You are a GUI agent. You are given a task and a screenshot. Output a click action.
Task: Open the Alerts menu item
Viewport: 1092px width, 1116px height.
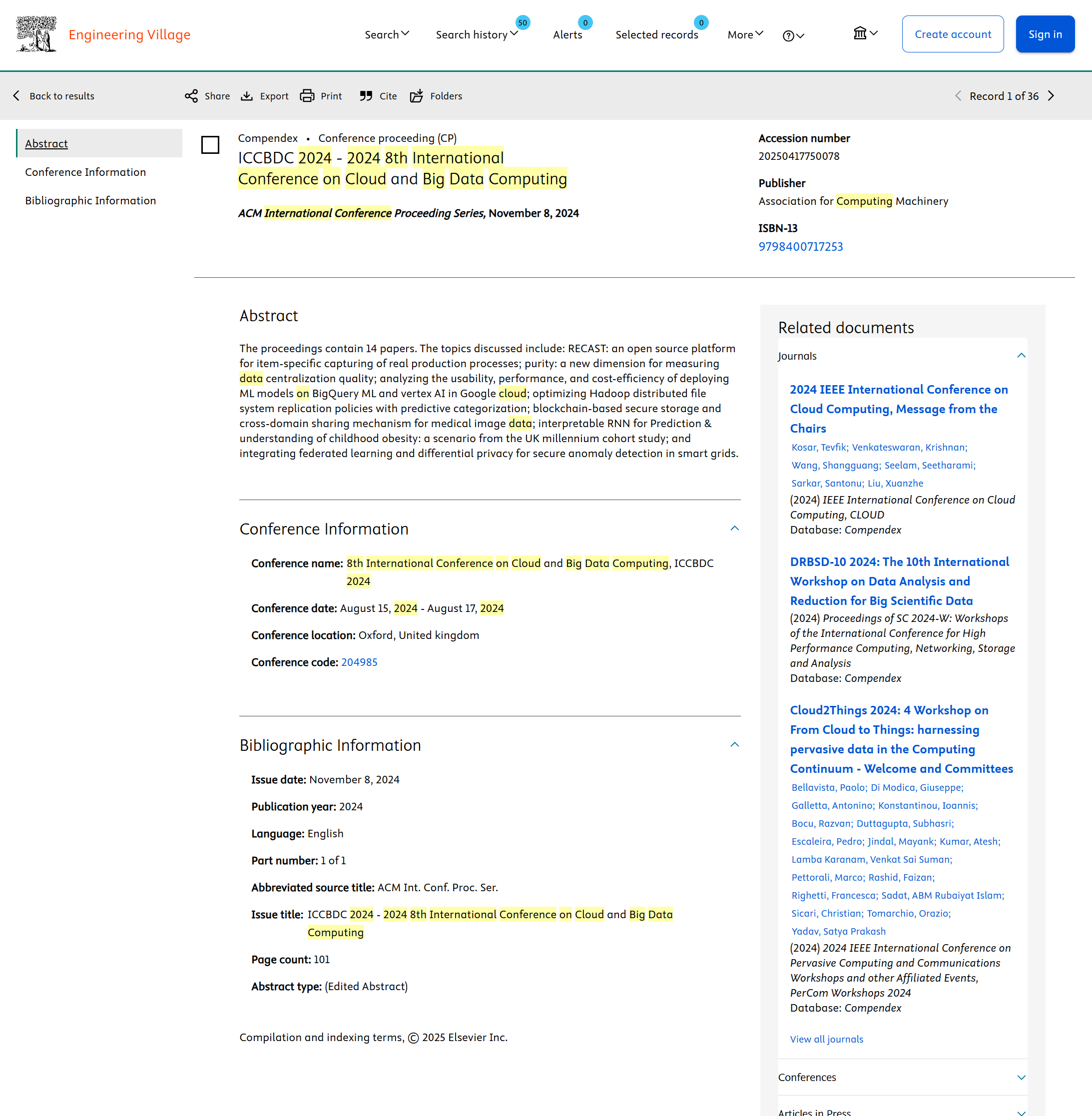click(567, 34)
